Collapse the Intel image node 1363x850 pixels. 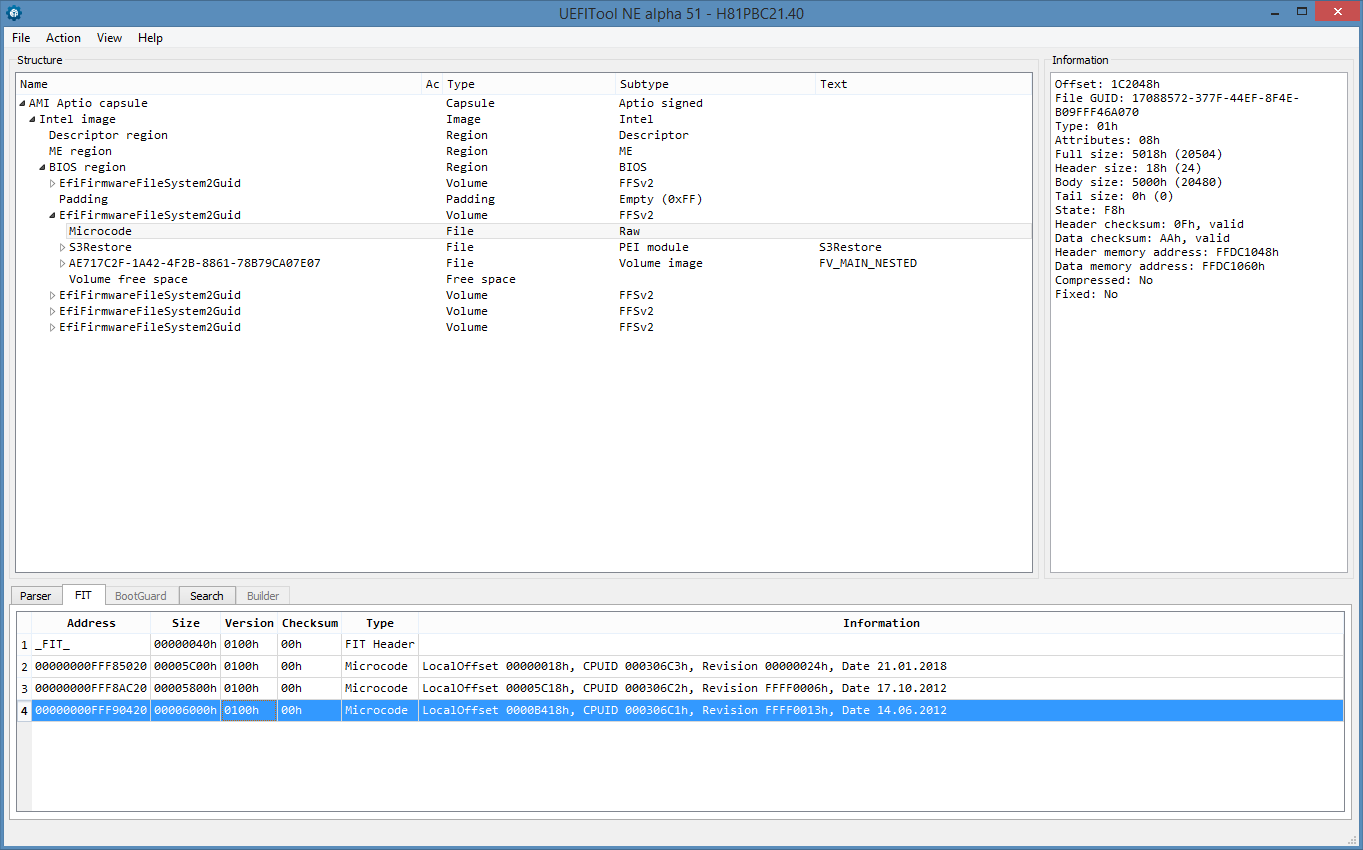tap(33, 119)
